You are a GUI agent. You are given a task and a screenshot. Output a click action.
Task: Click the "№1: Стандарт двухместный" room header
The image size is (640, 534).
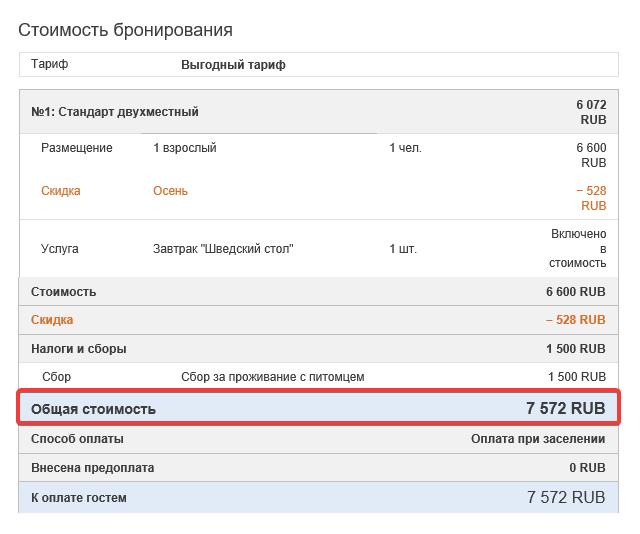point(115,112)
